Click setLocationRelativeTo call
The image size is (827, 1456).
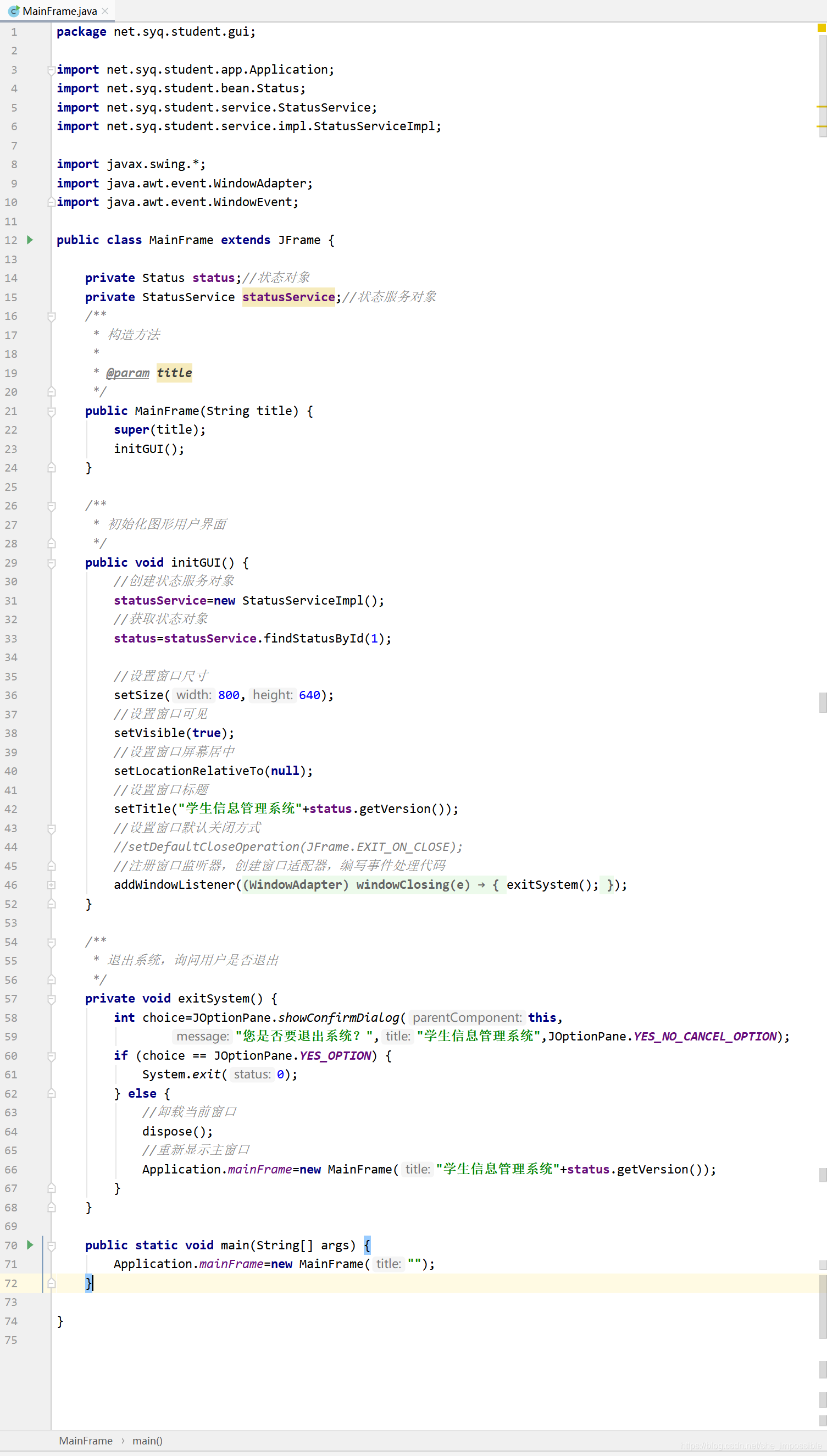tap(213, 771)
